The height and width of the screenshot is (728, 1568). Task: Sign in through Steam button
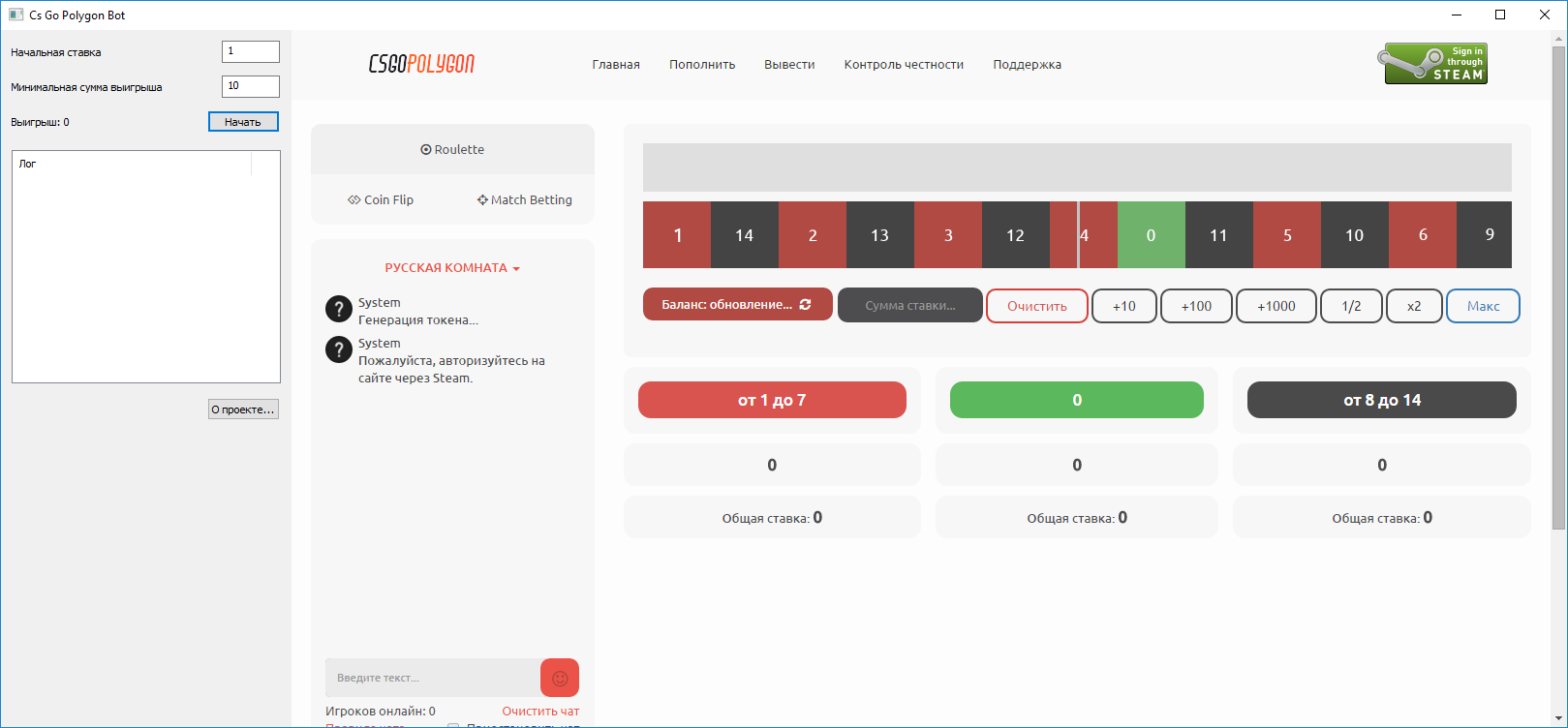pos(1431,64)
